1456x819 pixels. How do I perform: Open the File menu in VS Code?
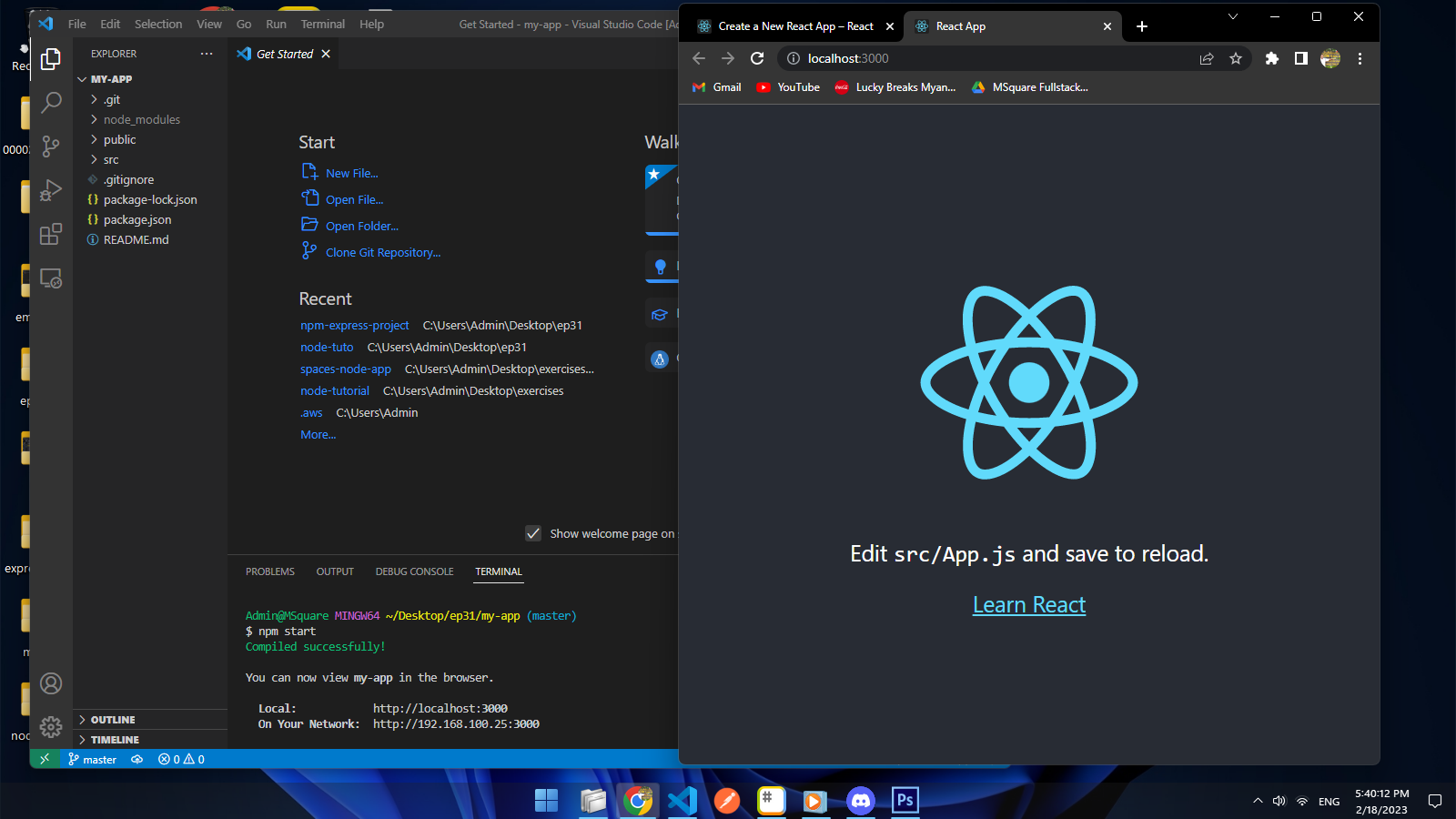pyautogui.click(x=77, y=24)
